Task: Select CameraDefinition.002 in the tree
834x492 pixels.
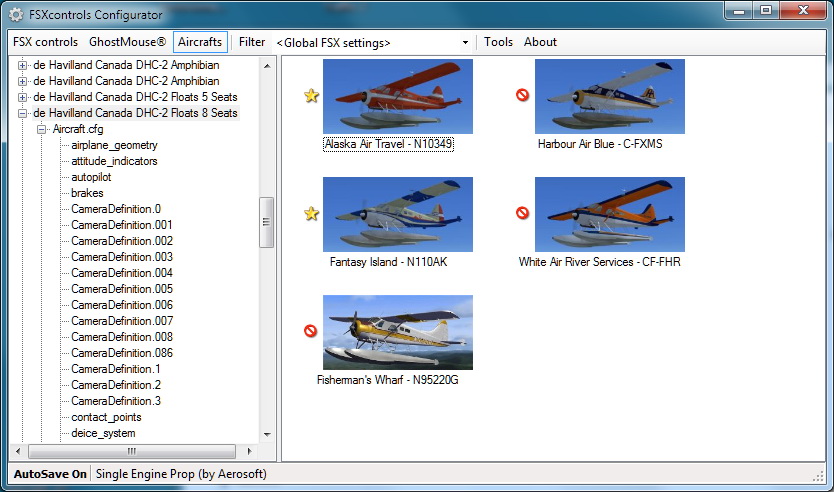Action: (122, 241)
